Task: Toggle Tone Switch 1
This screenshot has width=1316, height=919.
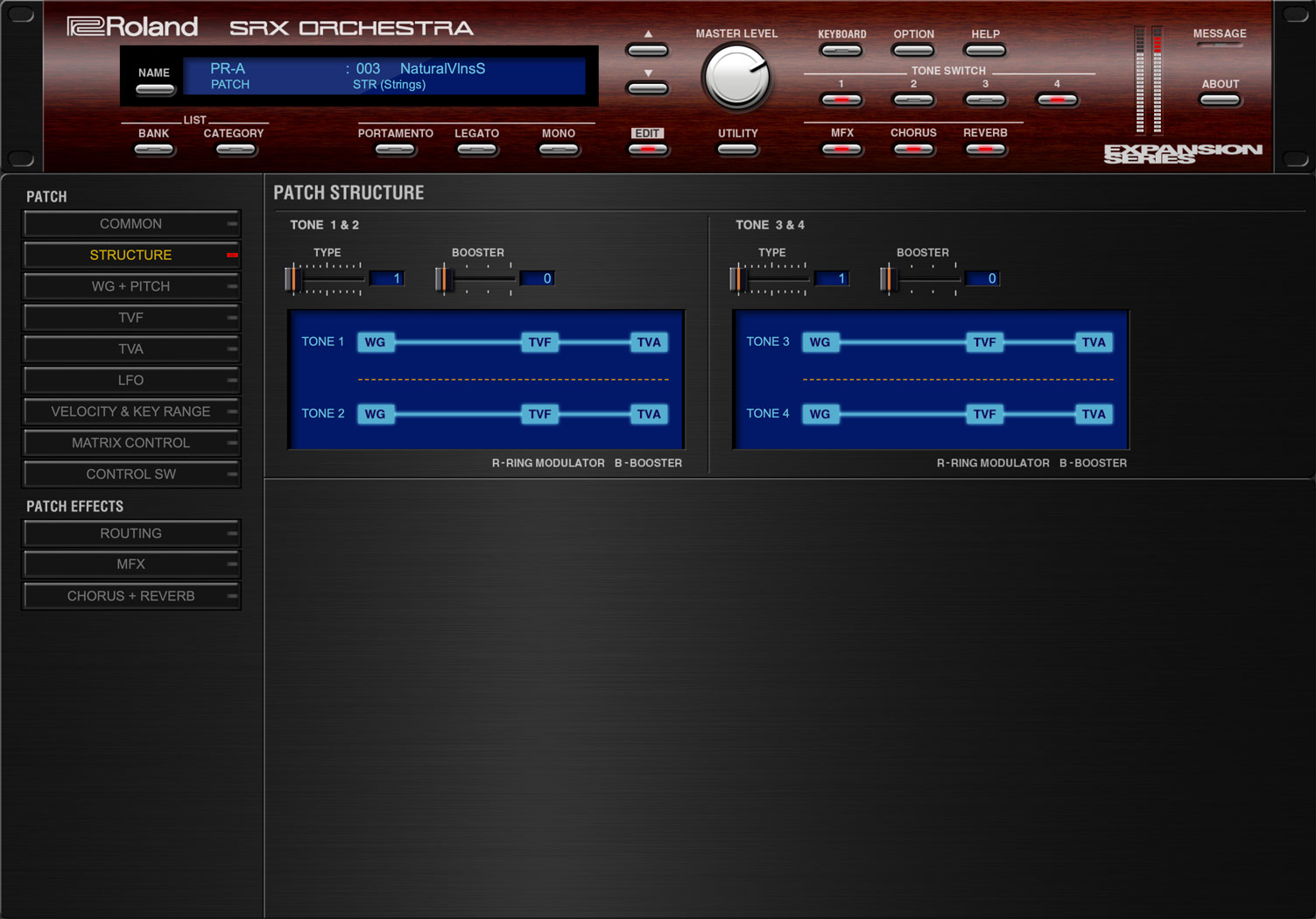Action: point(841,100)
